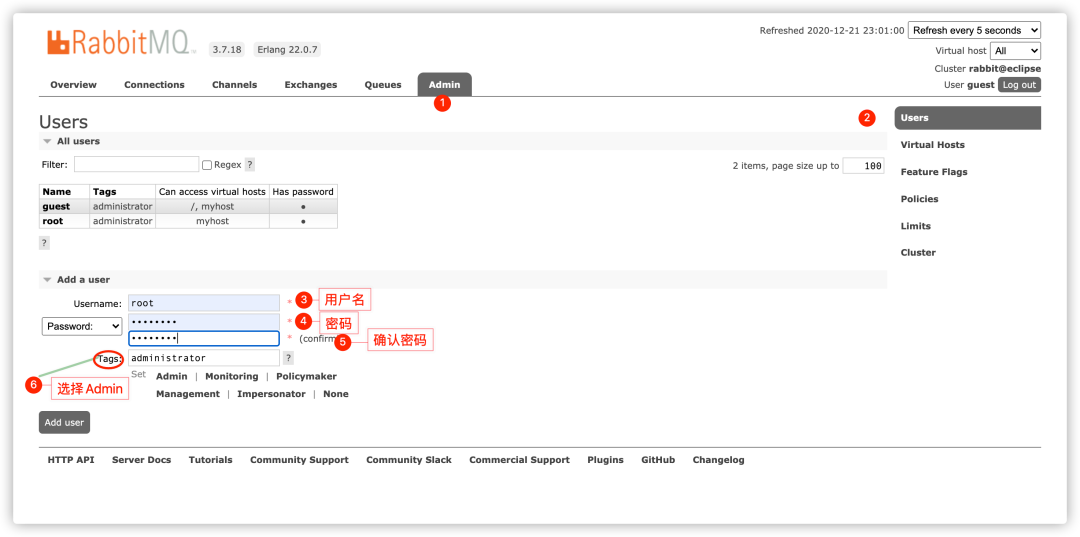This screenshot has width=1080, height=537.
Task: Click the Filter text field
Action: (136, 165)
